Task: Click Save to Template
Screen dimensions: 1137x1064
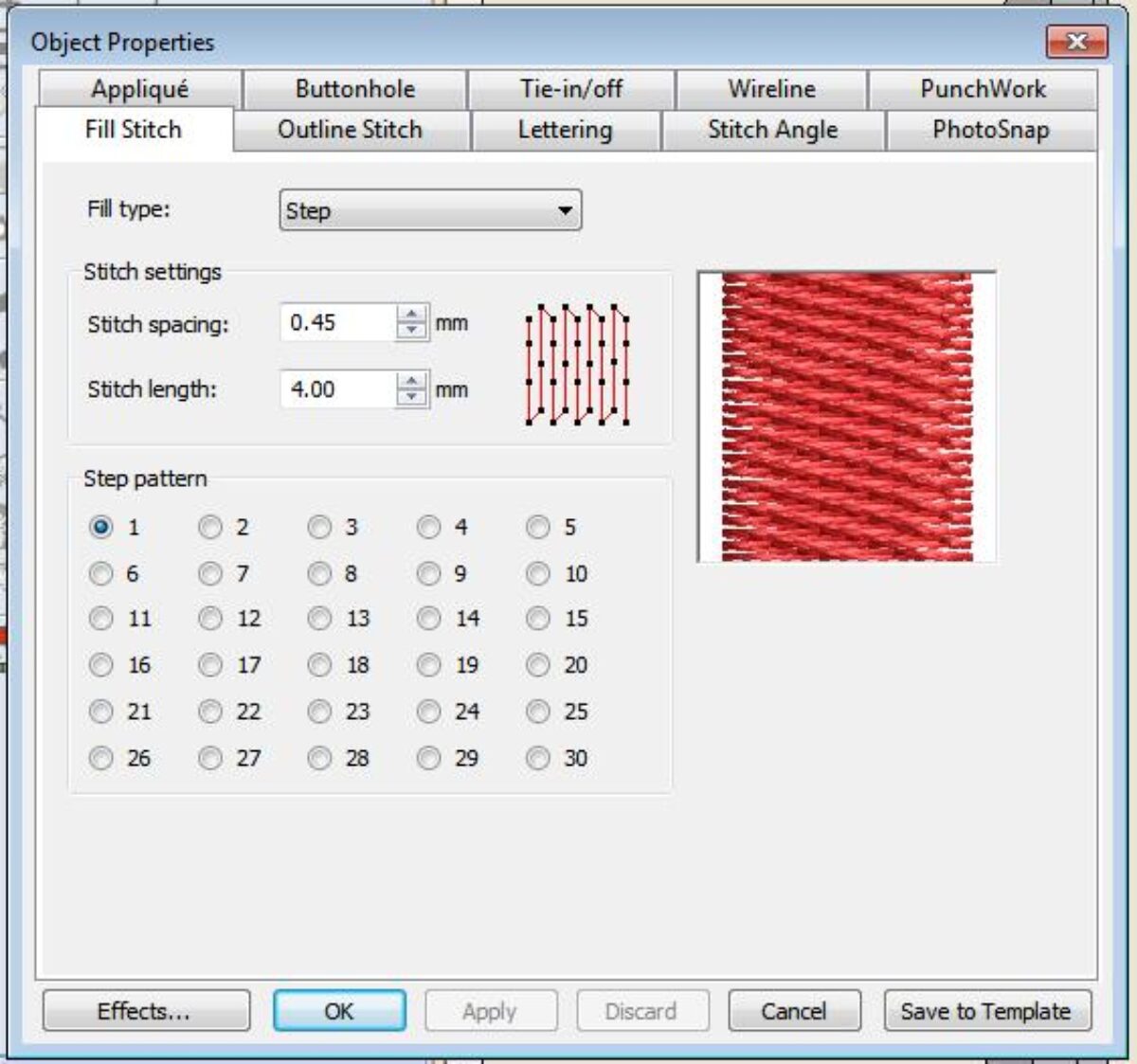Action: pos(987,1011)
